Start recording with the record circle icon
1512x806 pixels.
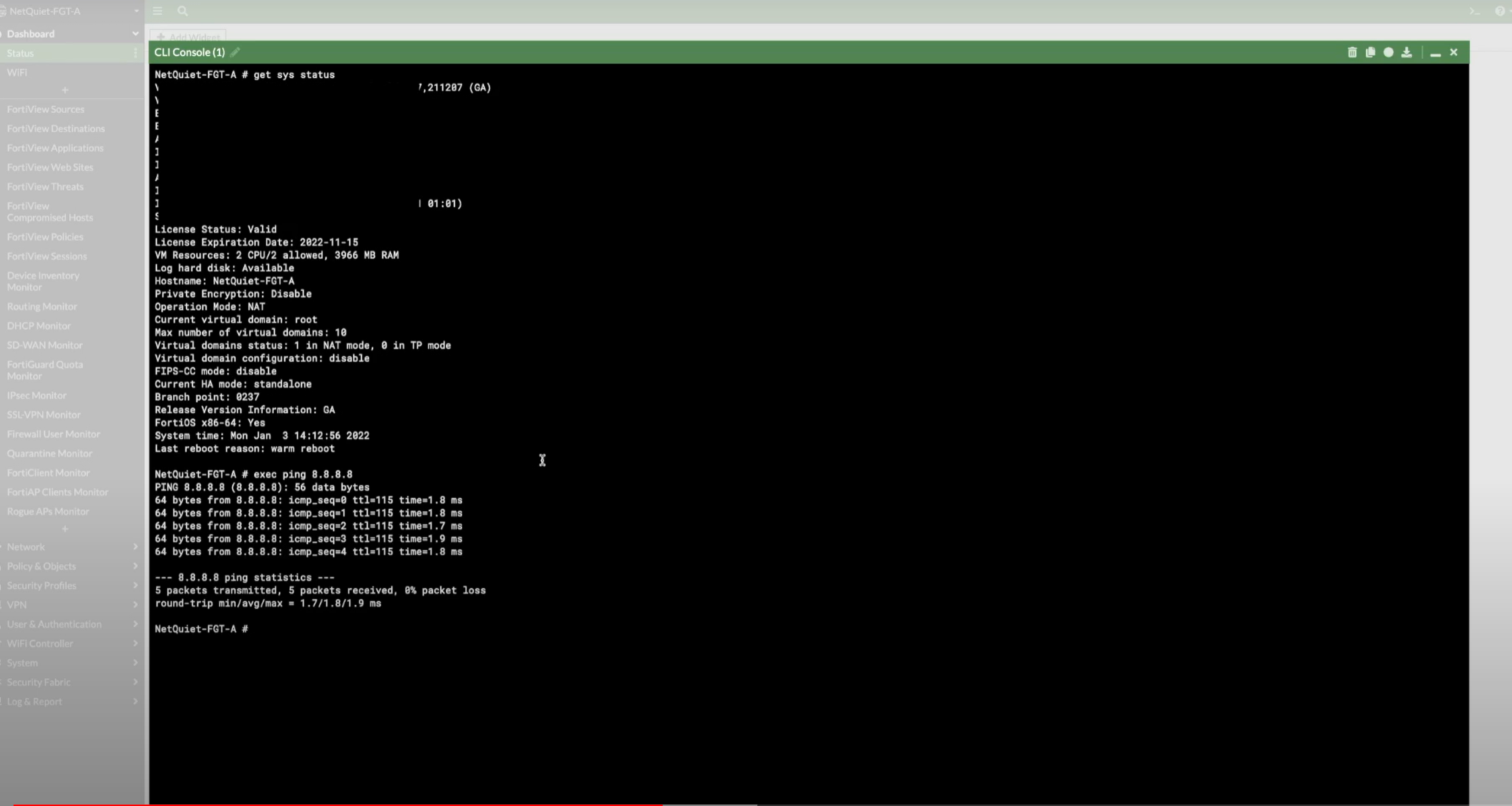pos(1388,52)
